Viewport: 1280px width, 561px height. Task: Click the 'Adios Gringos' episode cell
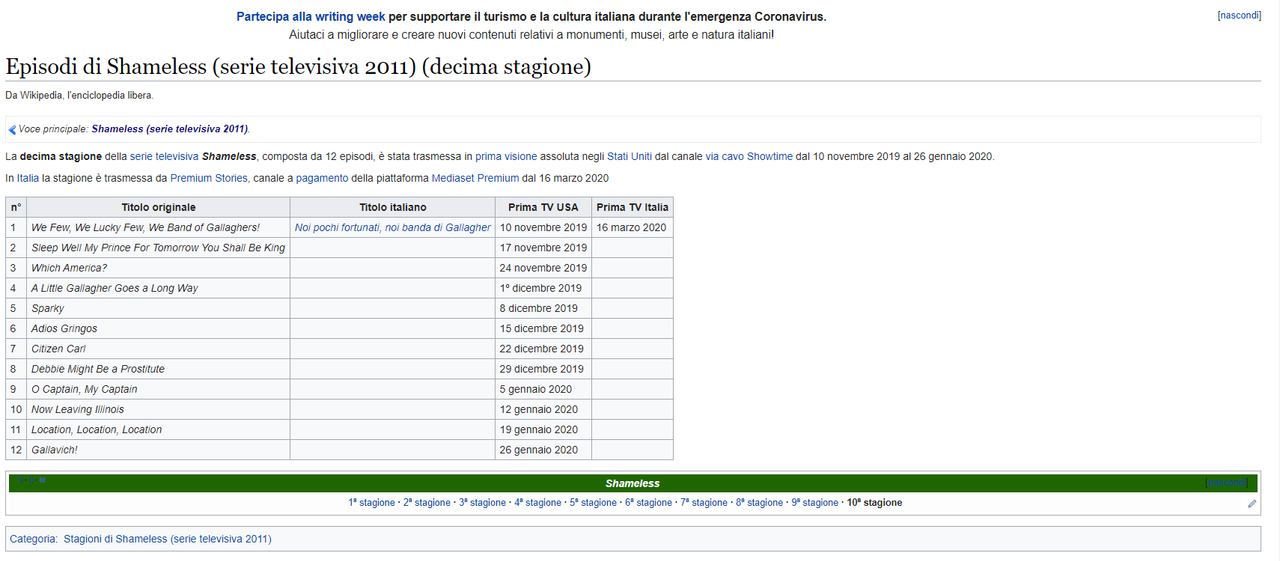(158, 328)
